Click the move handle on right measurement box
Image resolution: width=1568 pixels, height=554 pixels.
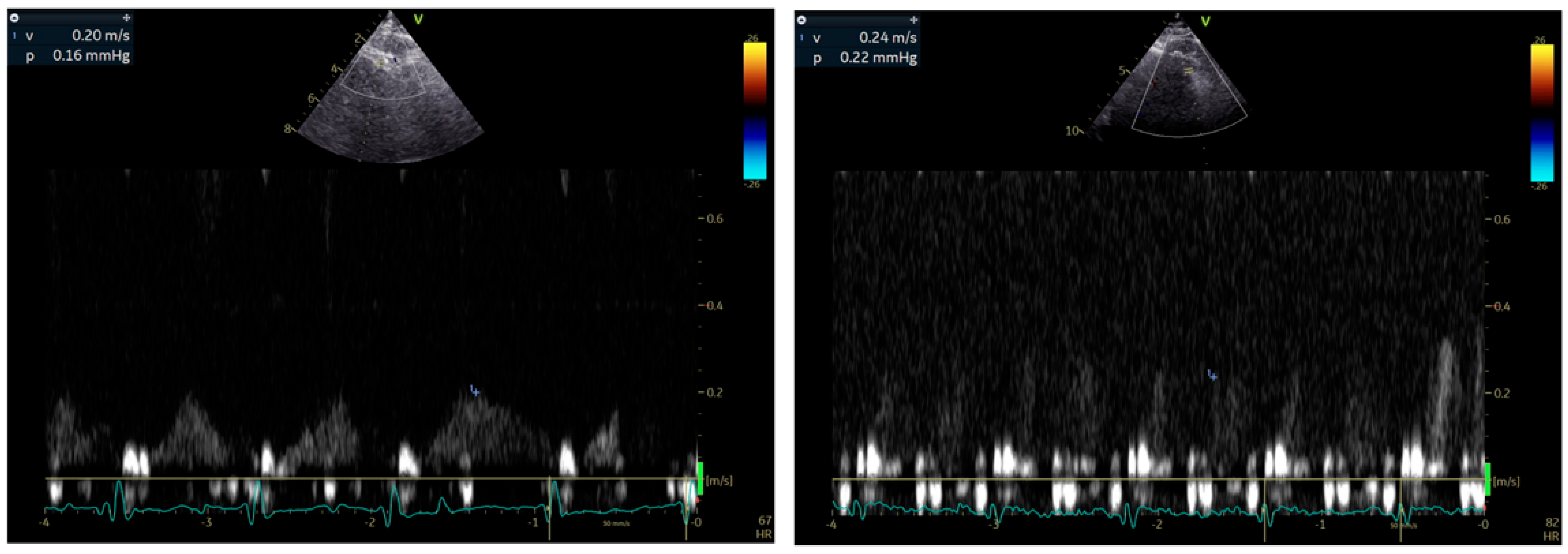point(913,20)
